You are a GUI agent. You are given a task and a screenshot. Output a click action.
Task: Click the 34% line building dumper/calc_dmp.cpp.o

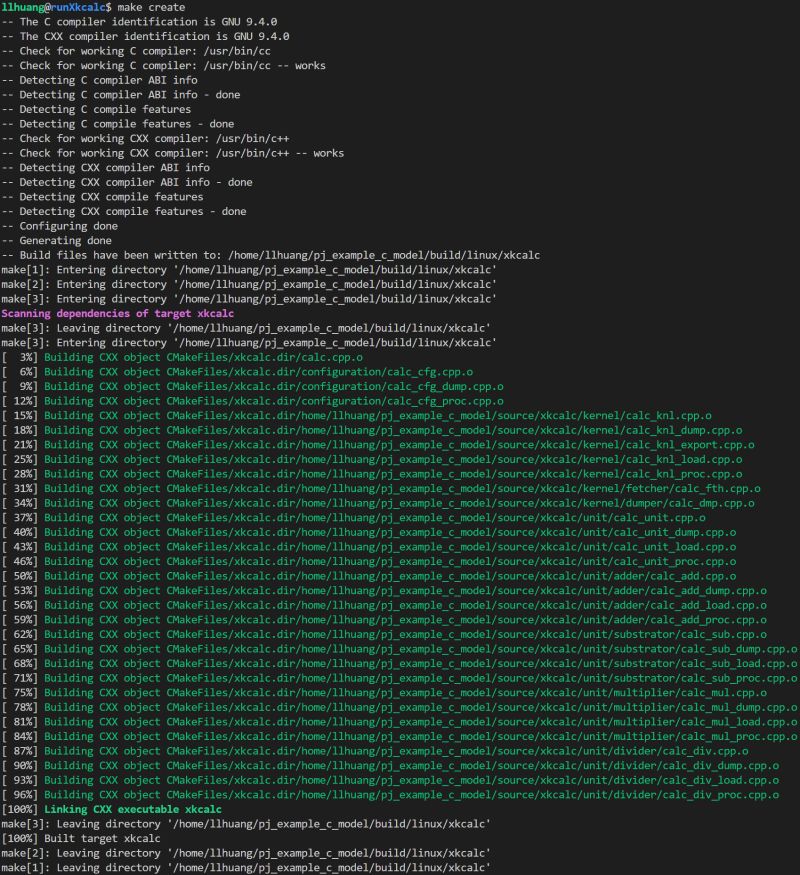(x=378, y=503)
